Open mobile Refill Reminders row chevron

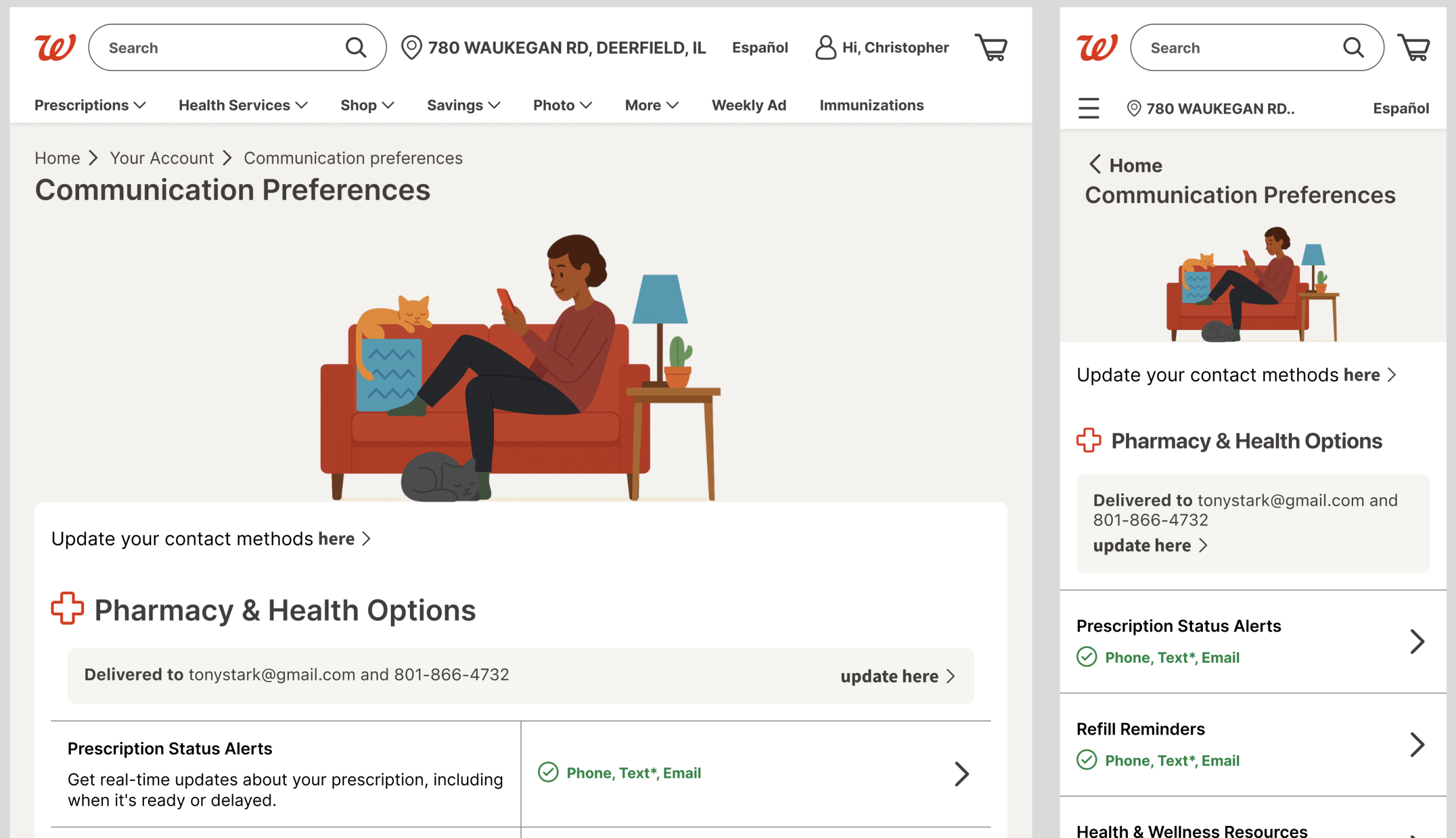tap(1417, 745)
